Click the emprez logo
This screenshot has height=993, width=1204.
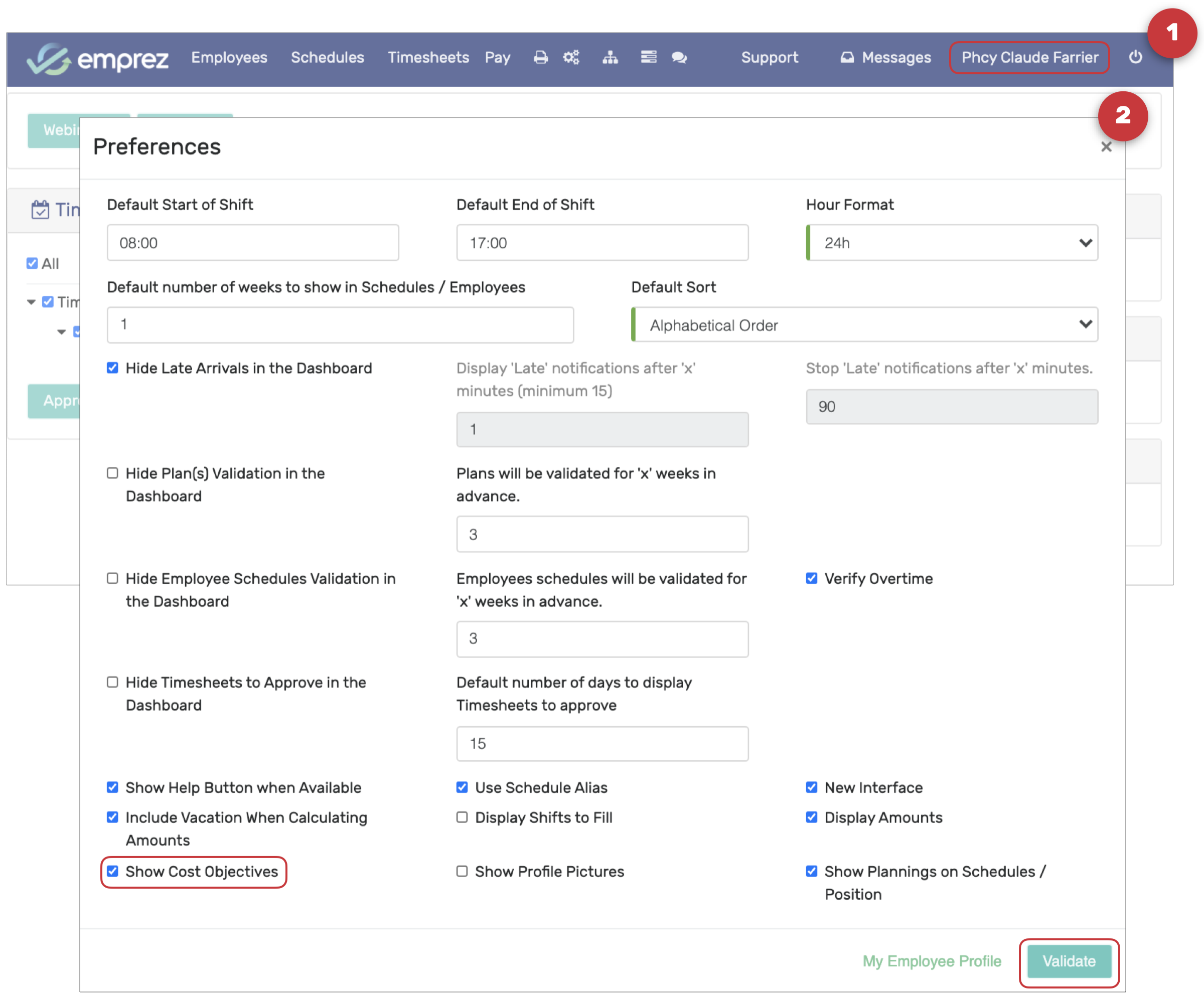tap(97, 58)
